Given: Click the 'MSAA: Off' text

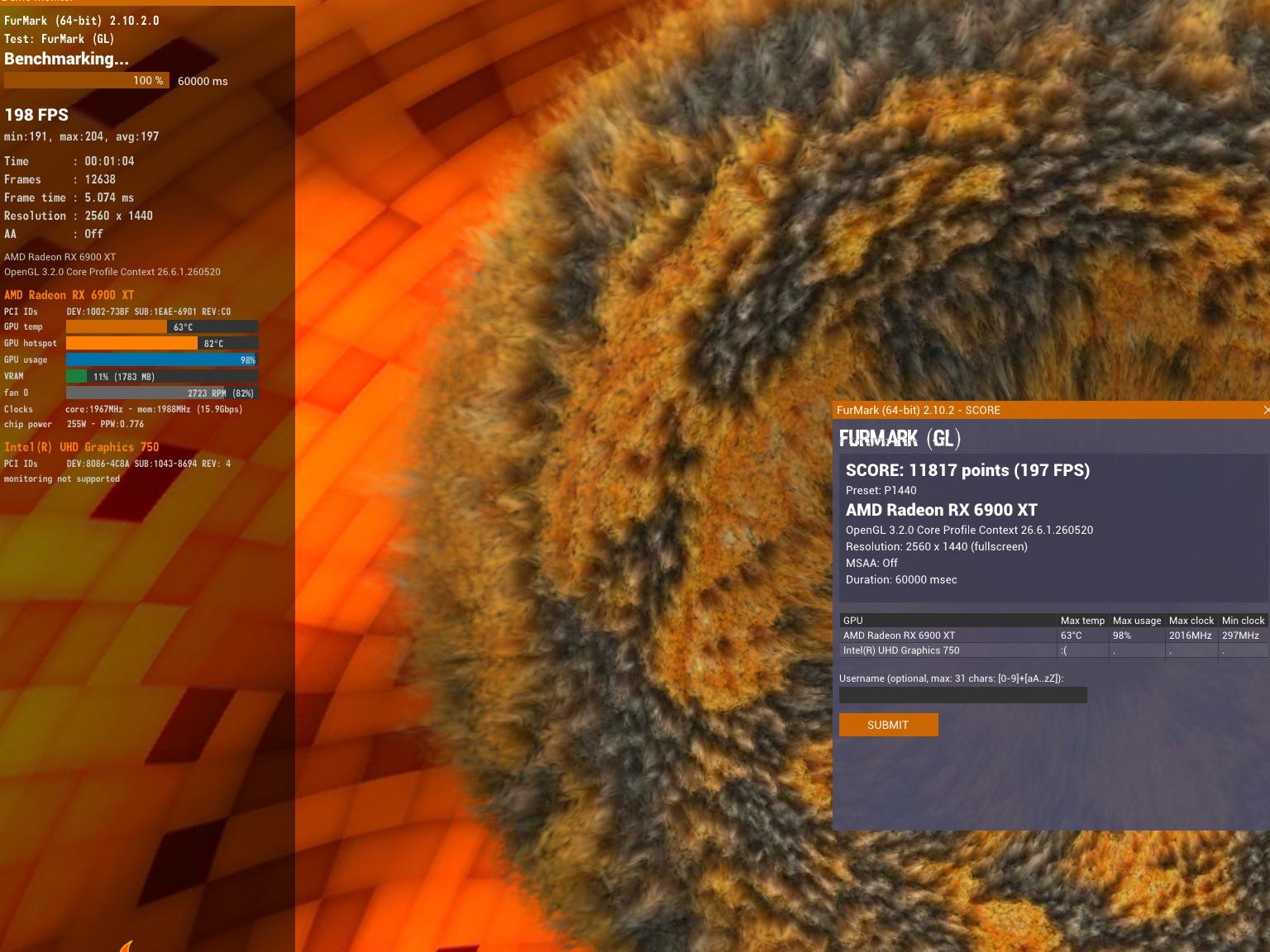Looking at the screenshot, I should pos(871,563).
